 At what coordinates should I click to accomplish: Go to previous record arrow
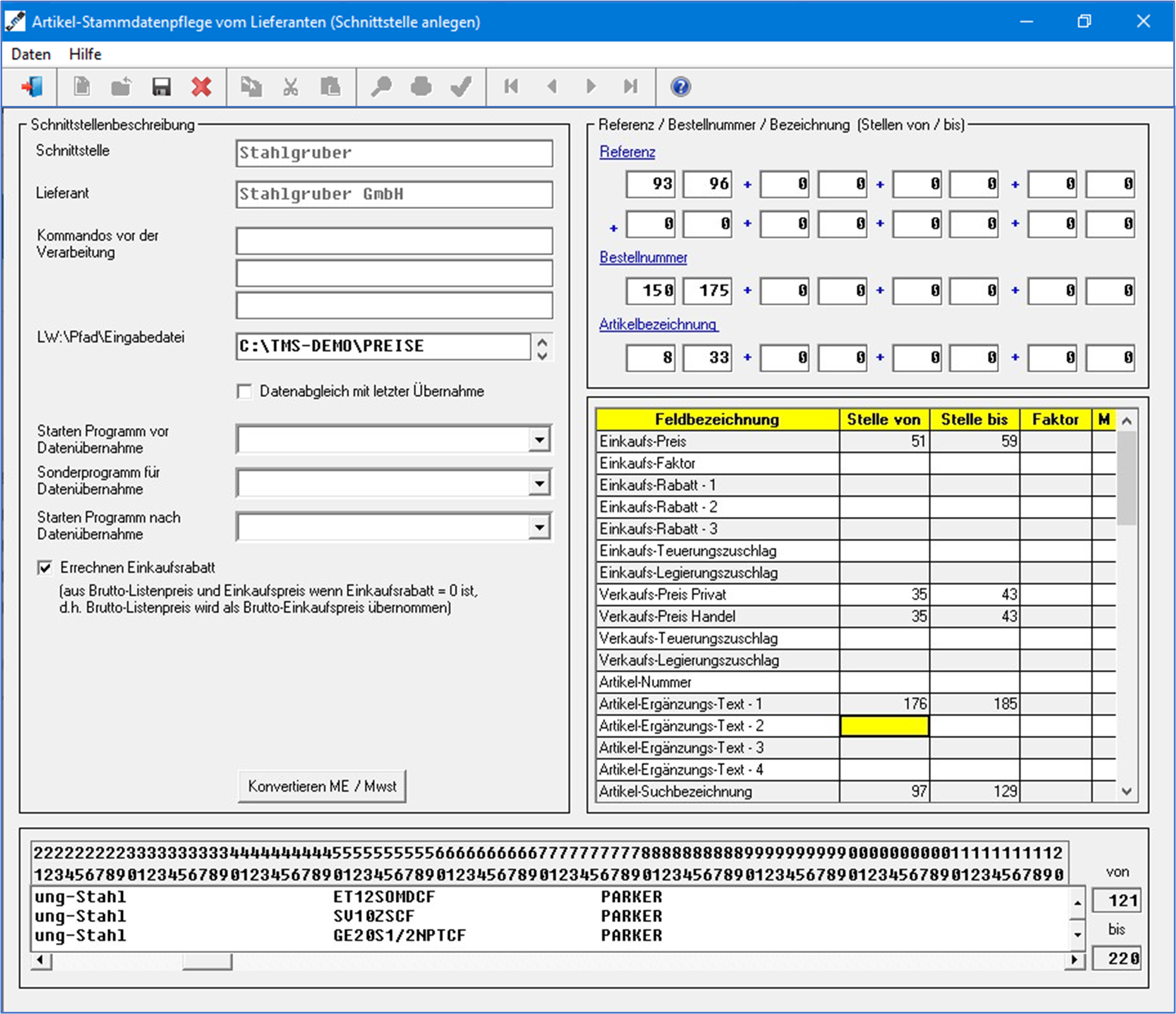click(x=552, y=86)
